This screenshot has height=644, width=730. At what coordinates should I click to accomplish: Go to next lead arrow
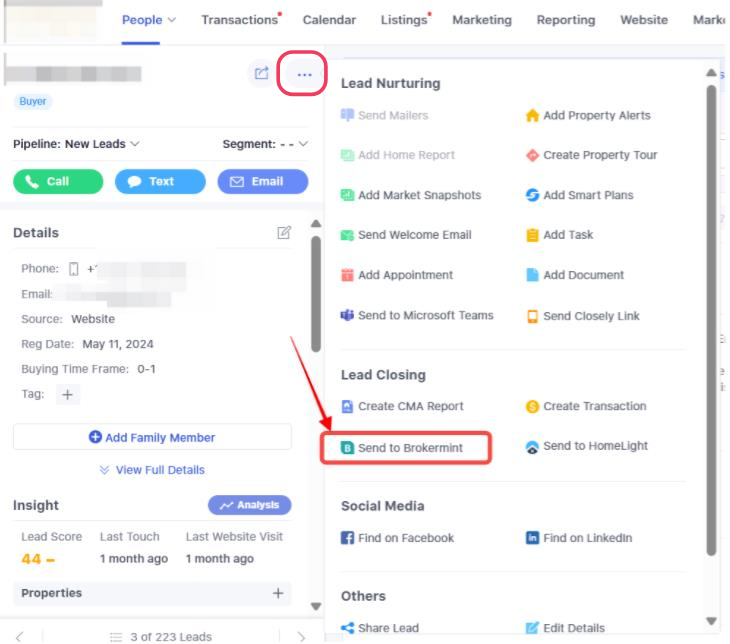point(301,636)
